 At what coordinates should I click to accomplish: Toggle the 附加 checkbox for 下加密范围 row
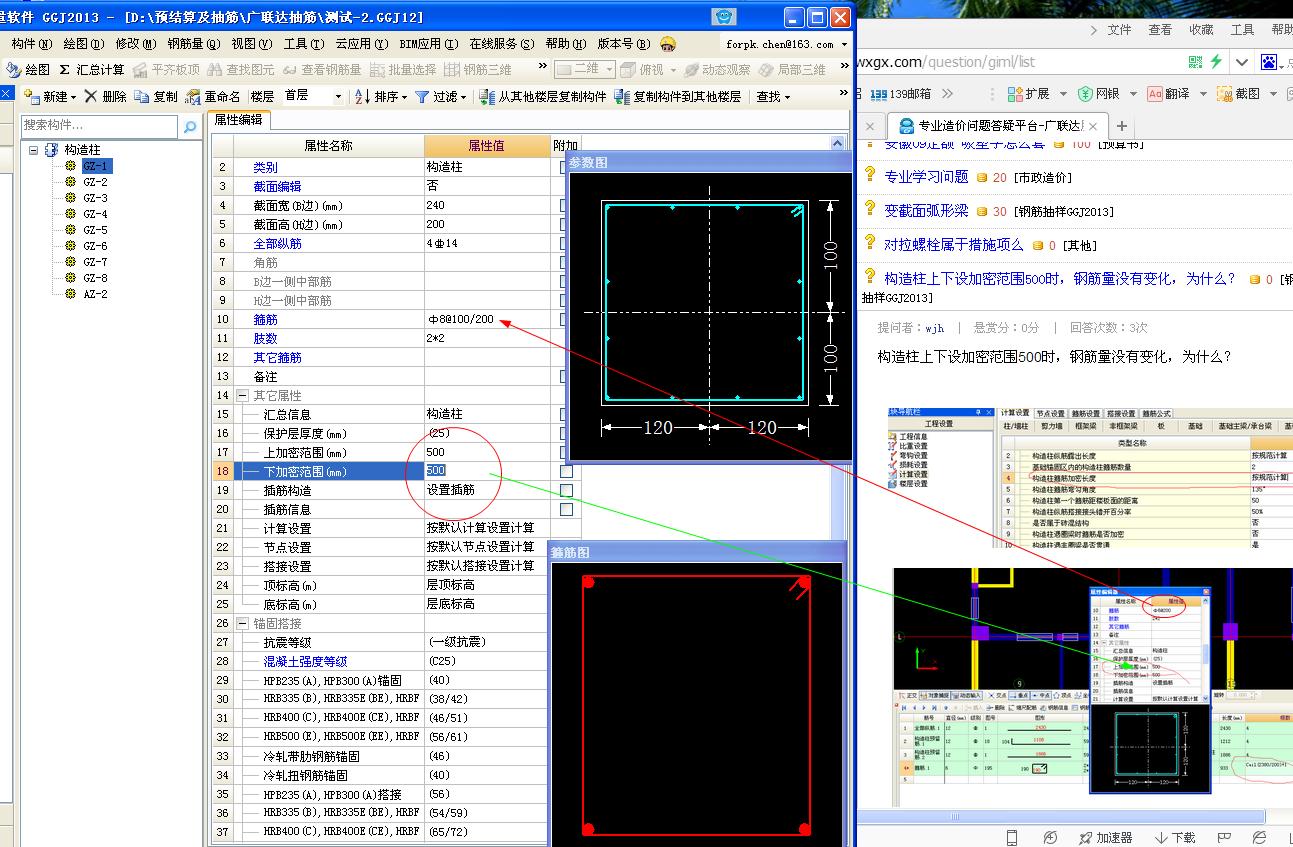566,471
